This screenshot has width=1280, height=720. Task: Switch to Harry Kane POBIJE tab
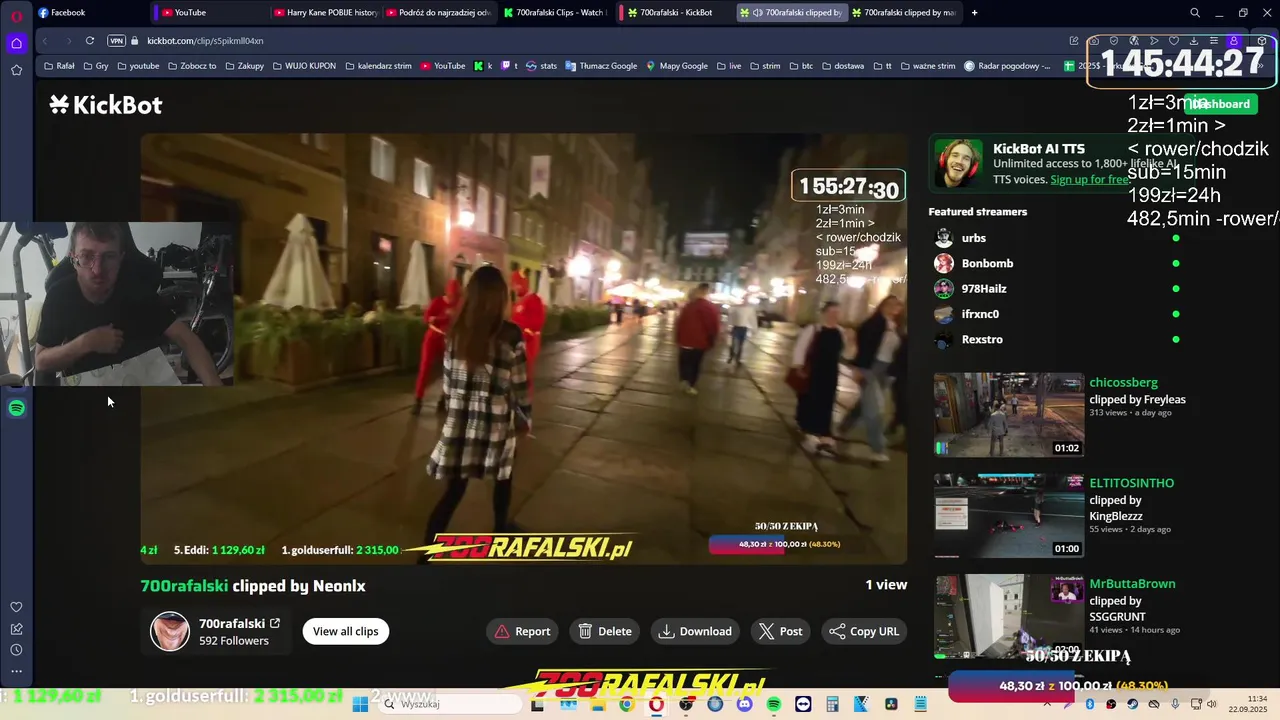[326, 13]
